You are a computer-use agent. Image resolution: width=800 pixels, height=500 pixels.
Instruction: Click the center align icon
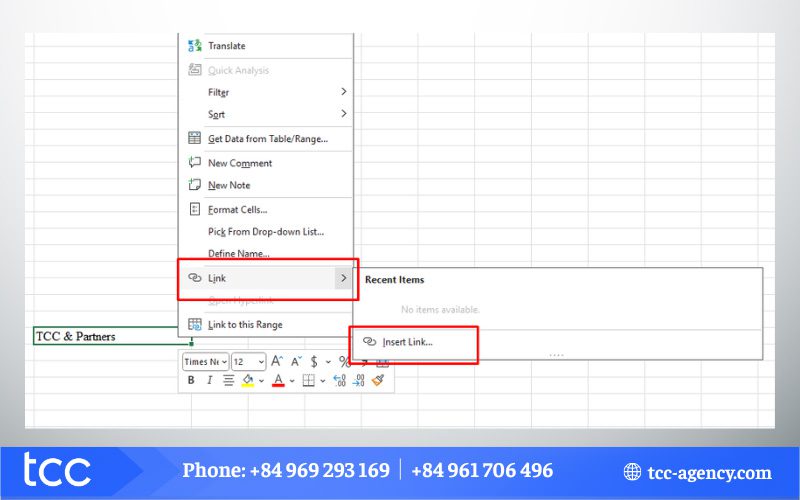click(x=228, y=381)
